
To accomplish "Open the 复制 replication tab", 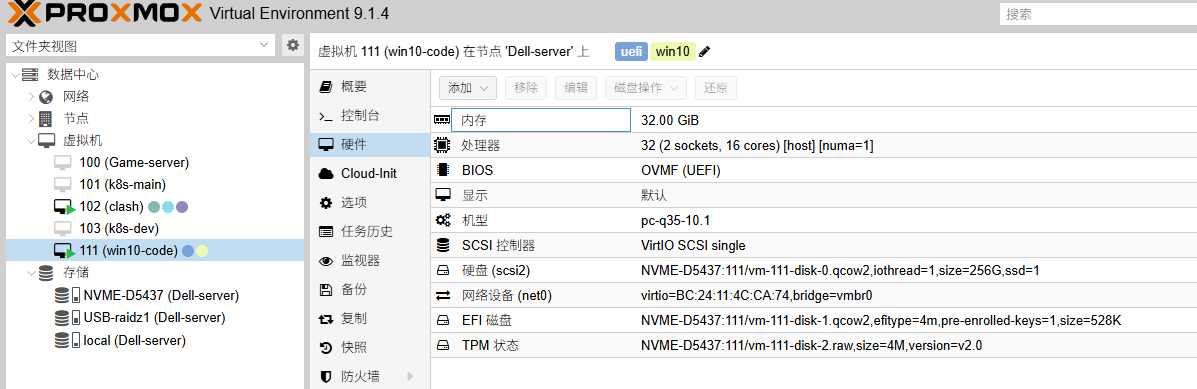I will (370, 319).
